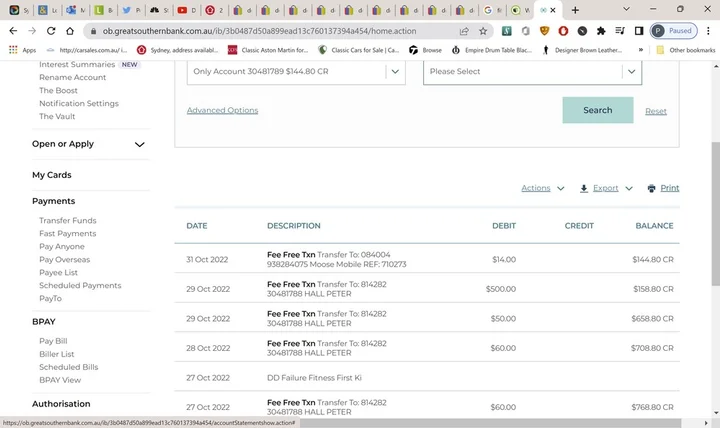
Task: Click the Search button
Action: coord(597,110)
